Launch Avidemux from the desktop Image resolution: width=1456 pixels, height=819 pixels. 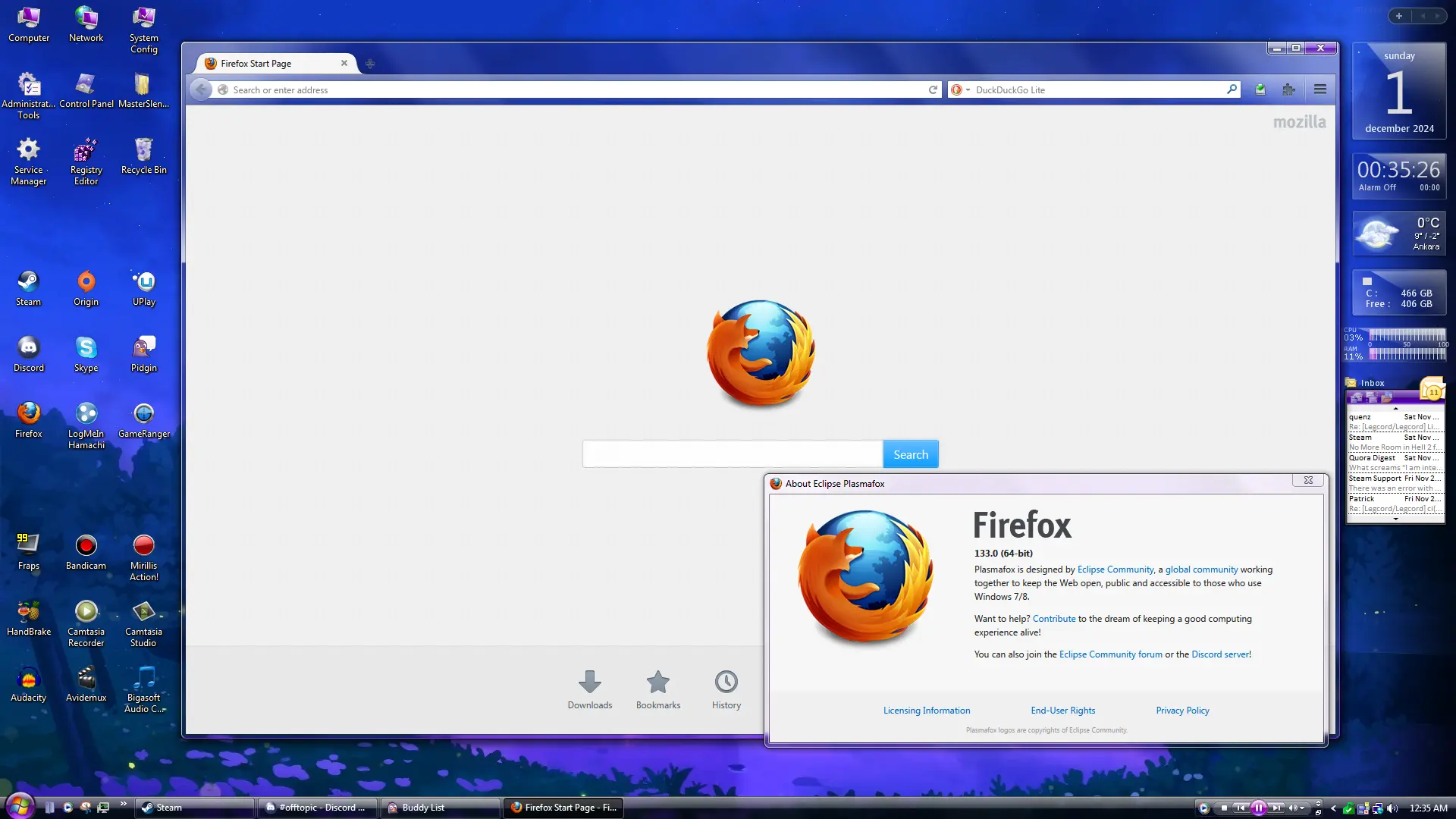[86, 684]
